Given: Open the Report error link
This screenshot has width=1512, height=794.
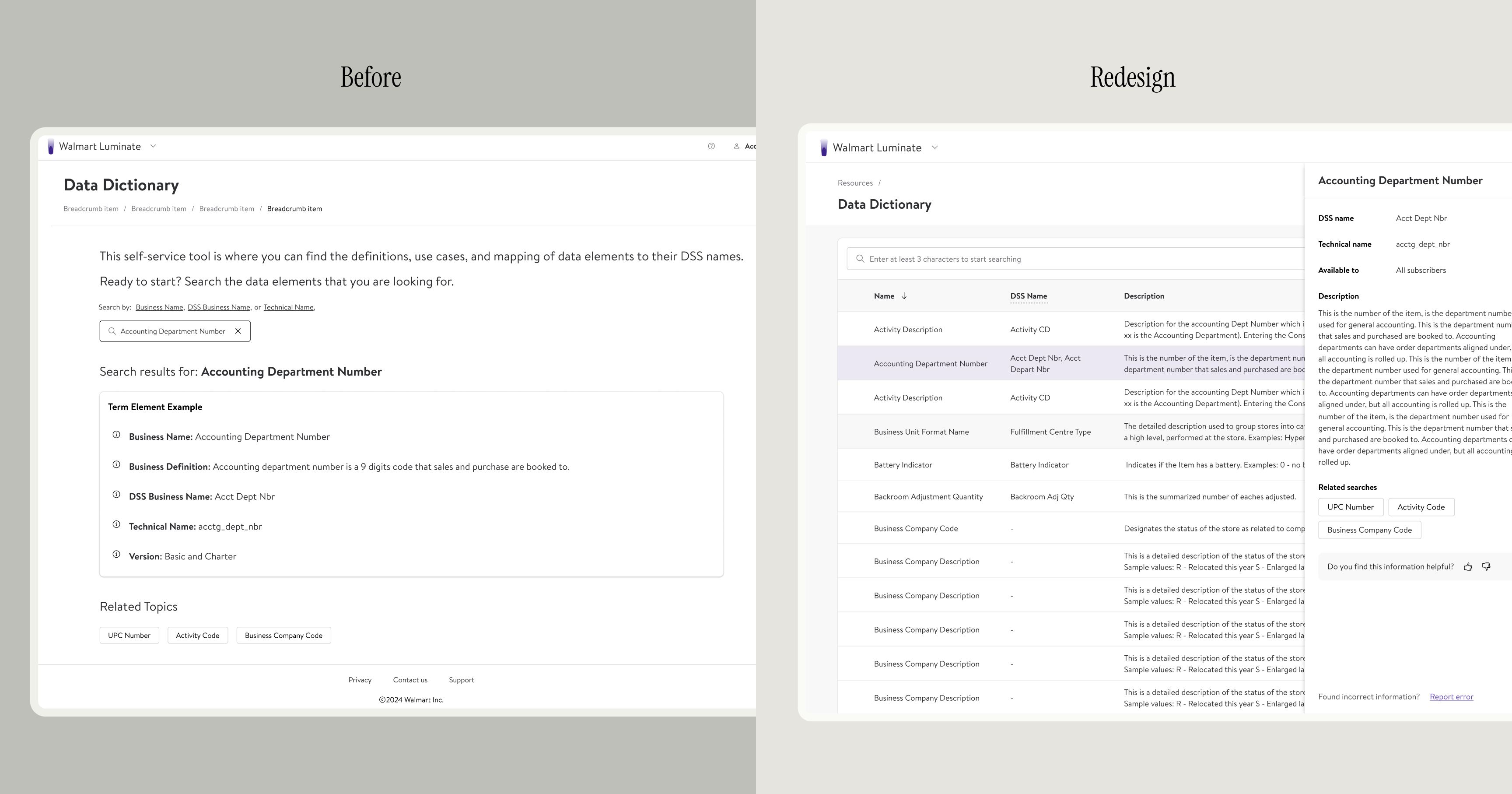Looking at the screenshot, I should (1452, 696).
